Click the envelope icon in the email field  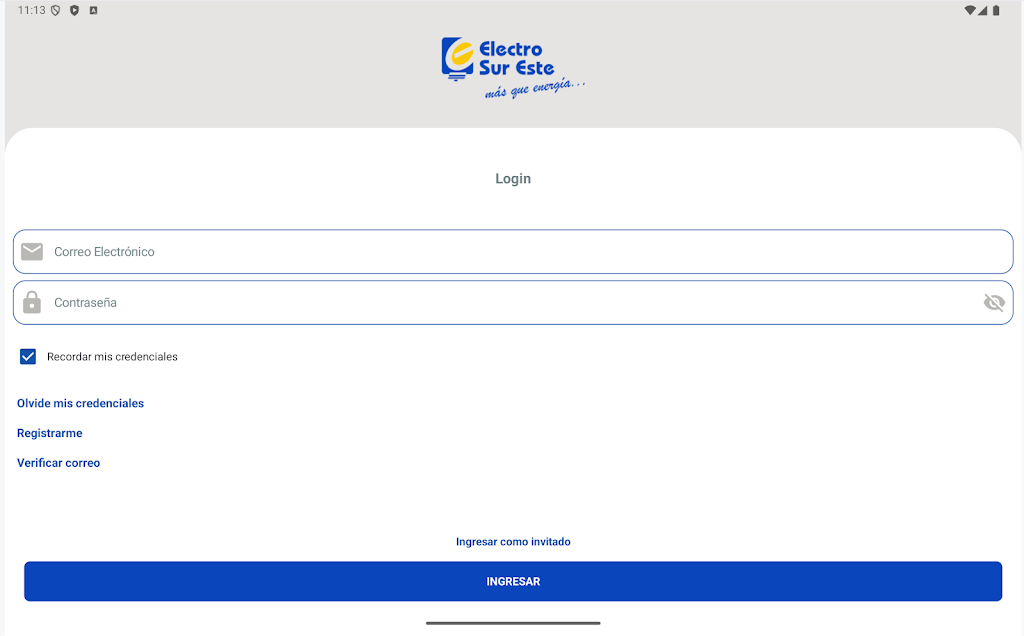point(32,252)
